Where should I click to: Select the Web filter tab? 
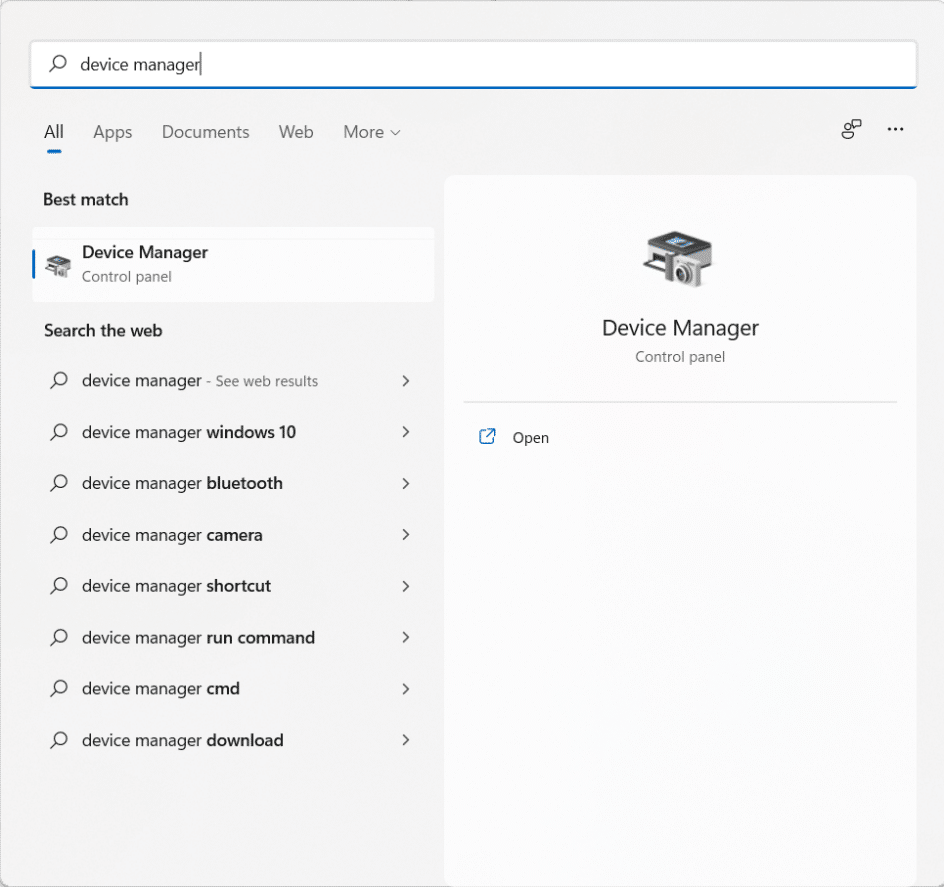point(296,132)
